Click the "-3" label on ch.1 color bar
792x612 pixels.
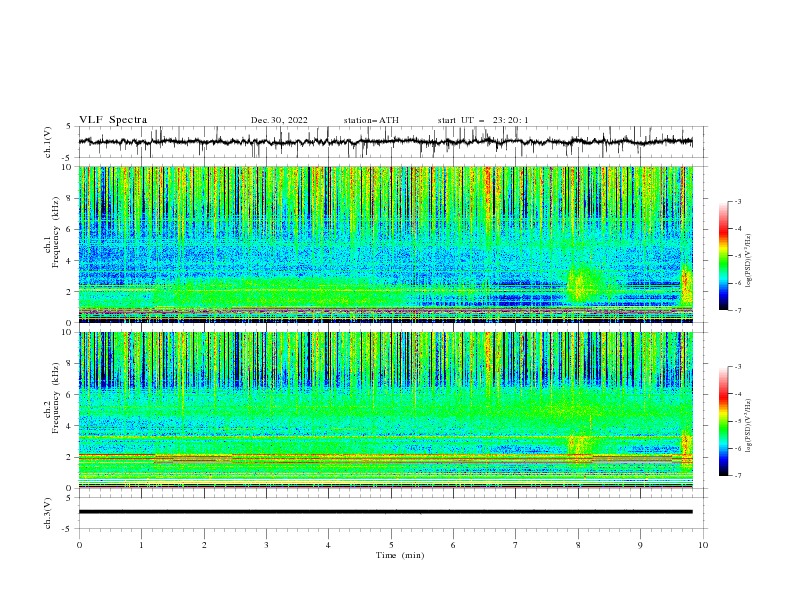pos(737,201)
